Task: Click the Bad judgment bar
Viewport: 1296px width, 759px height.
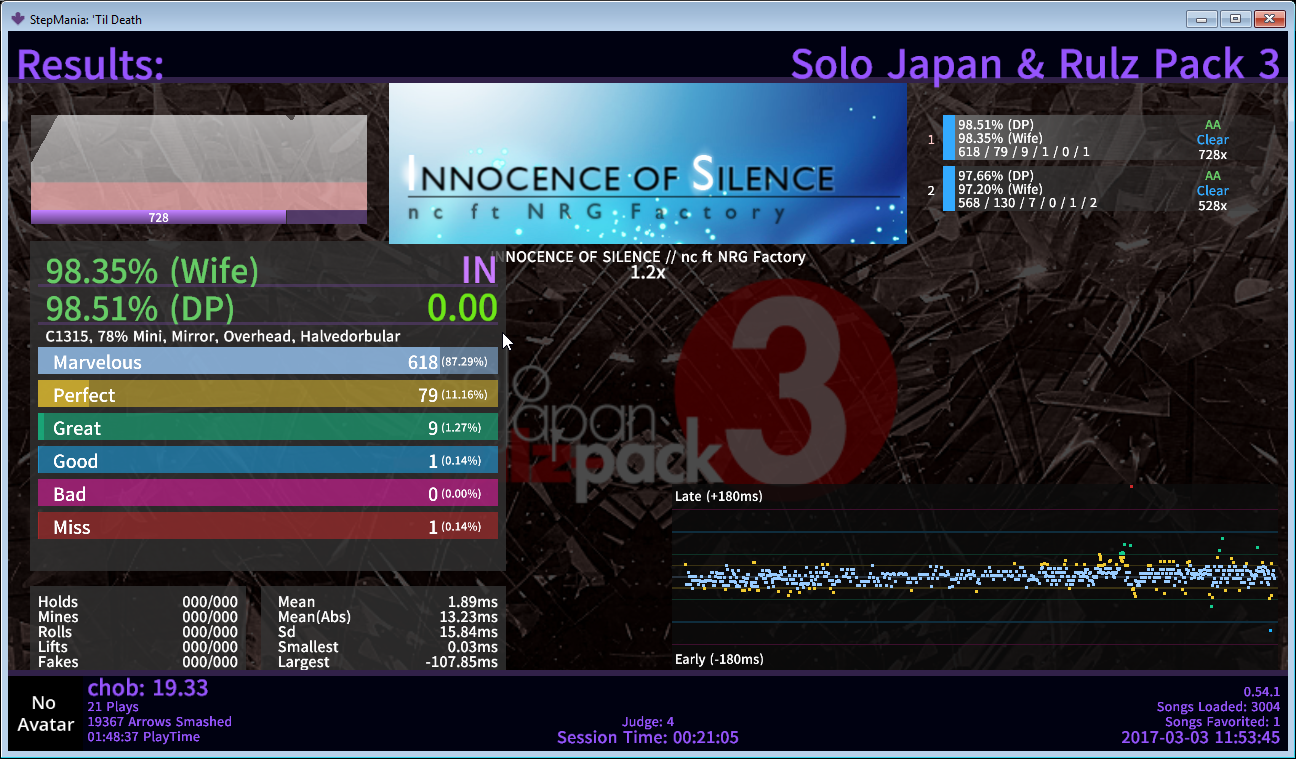Action: [268, 494]
